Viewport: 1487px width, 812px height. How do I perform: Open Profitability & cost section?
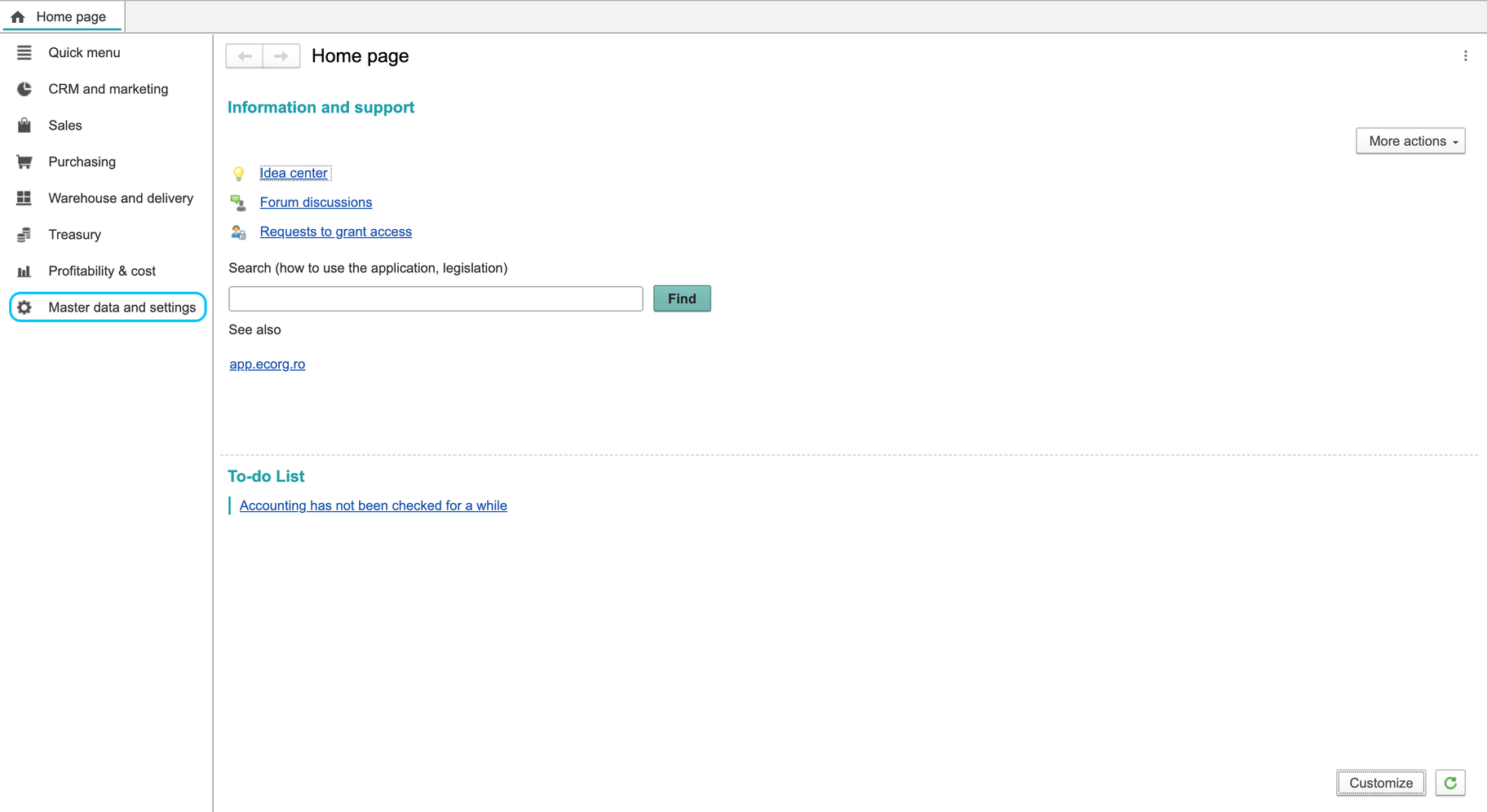click(x=102, y=271)
